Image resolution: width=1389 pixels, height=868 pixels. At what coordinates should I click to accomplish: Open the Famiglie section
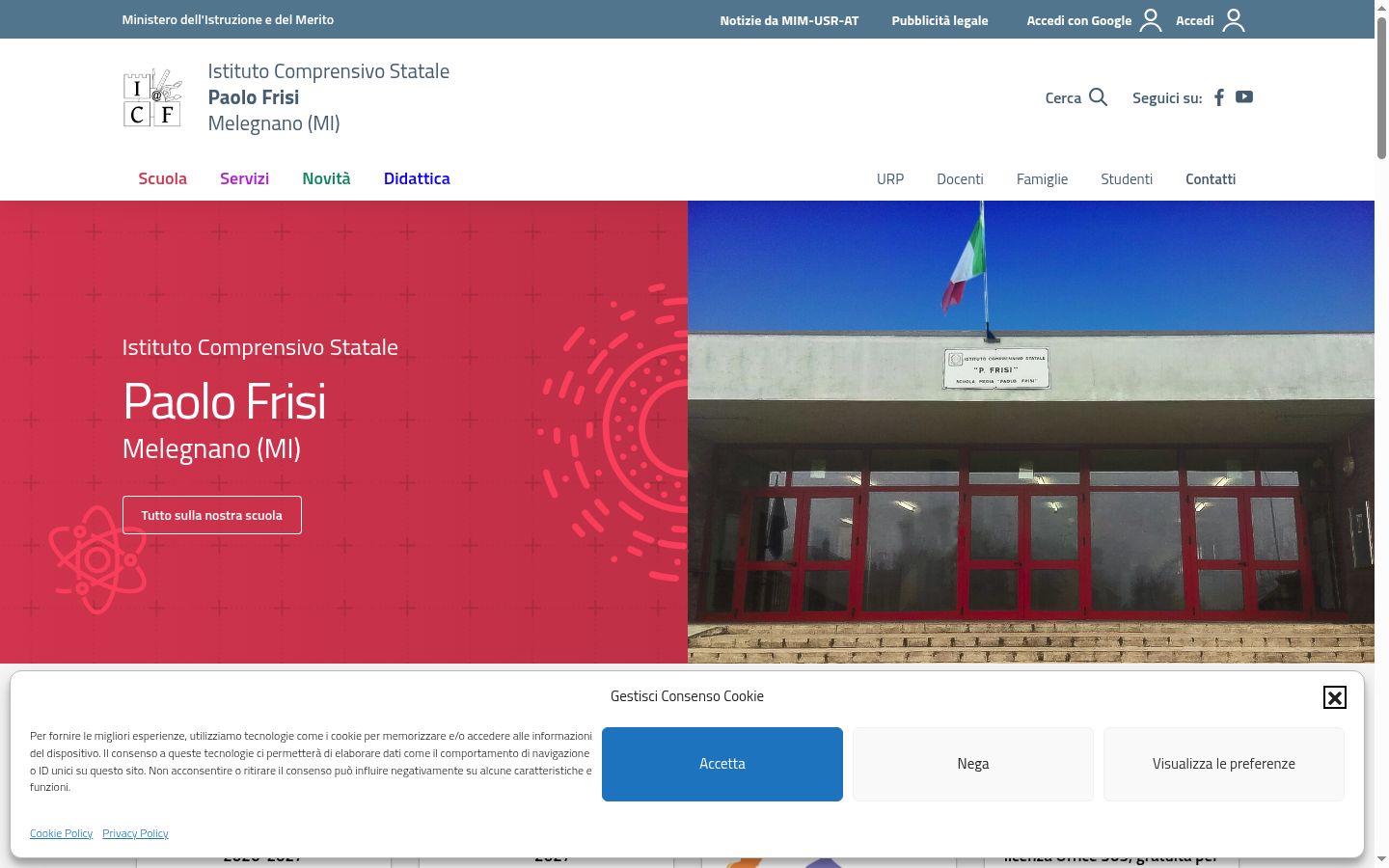[1042, 179]
